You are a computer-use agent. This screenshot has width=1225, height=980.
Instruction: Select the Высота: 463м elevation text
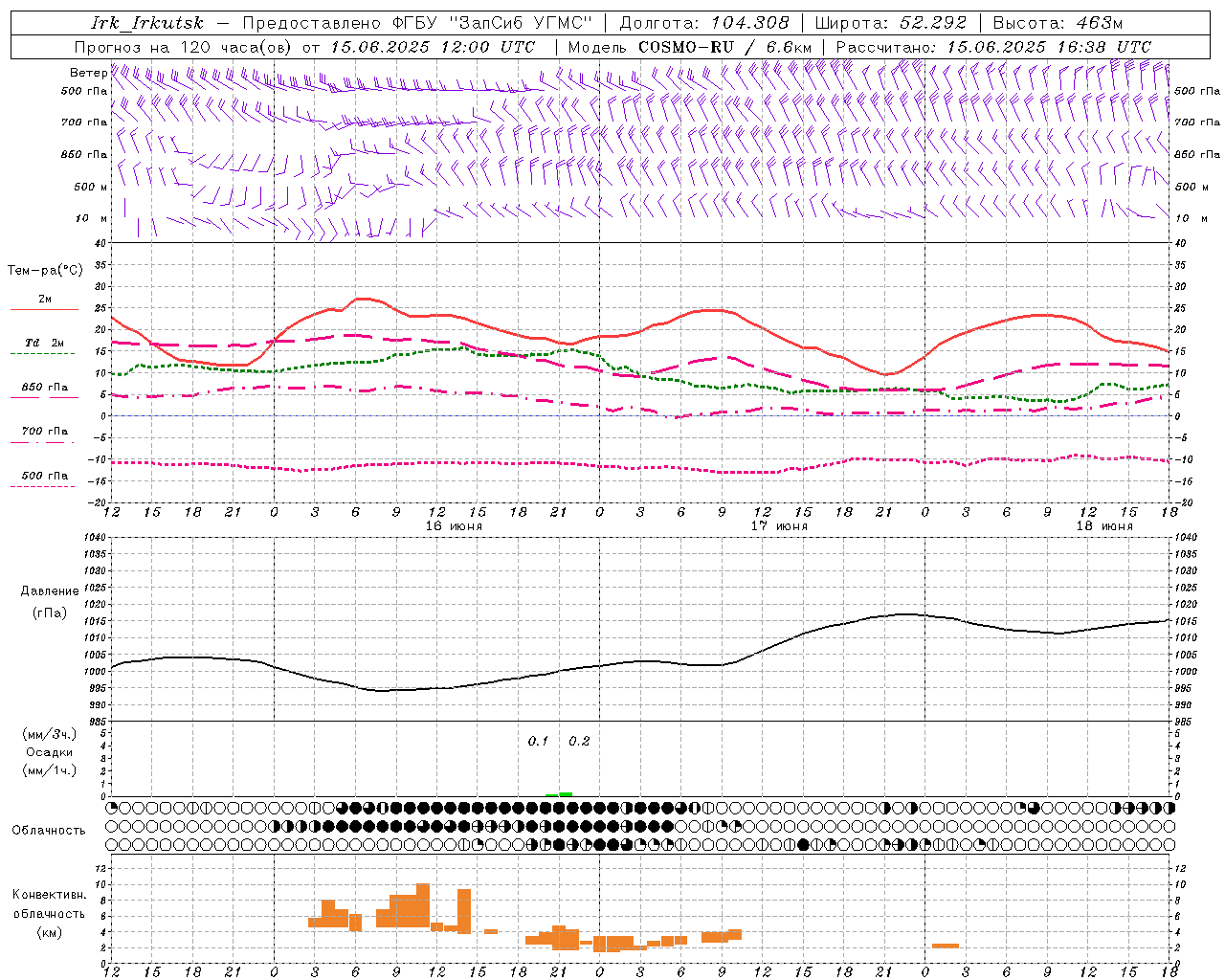point(1058,23)
